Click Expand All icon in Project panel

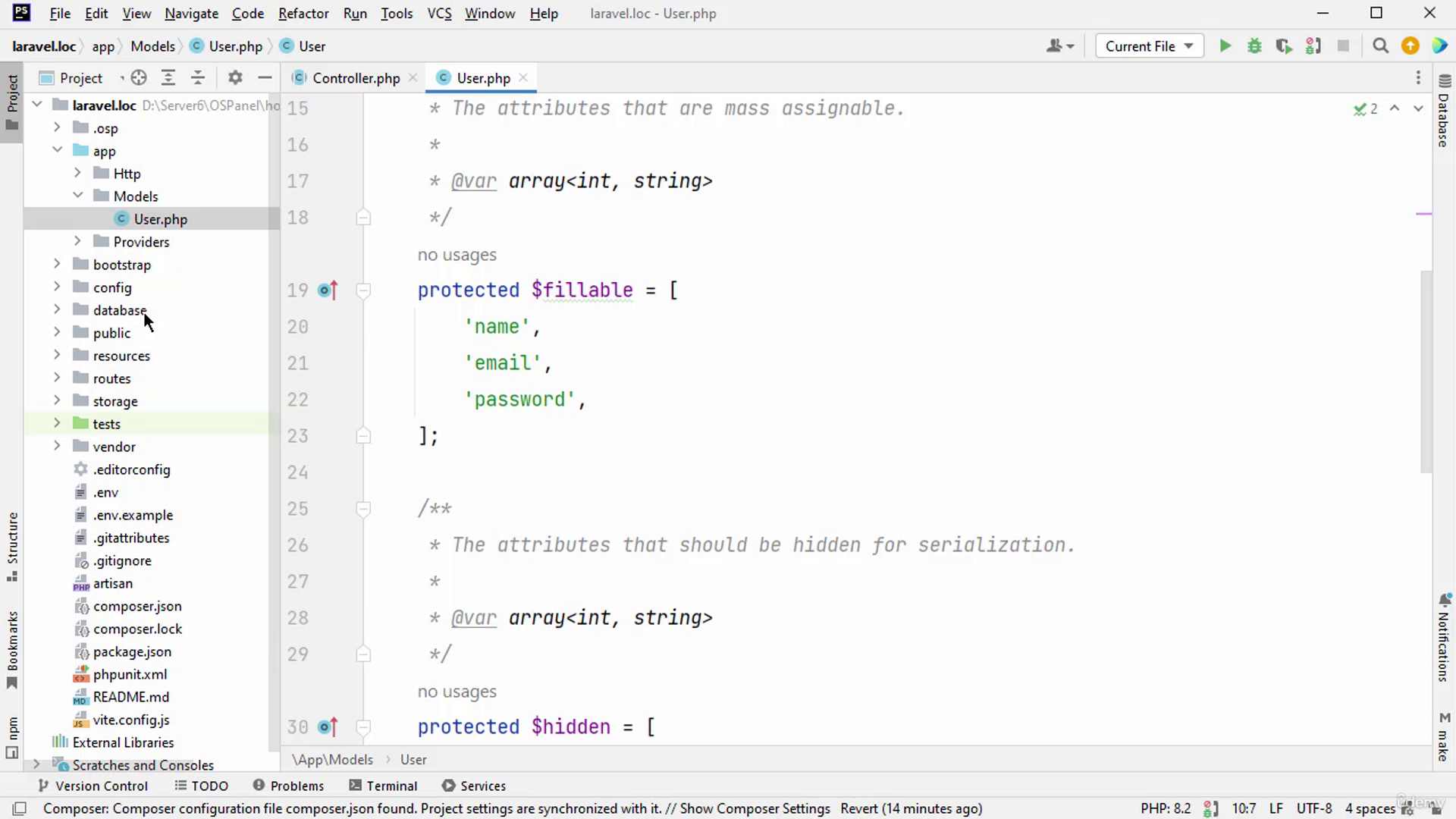click(x=168, y=78)
